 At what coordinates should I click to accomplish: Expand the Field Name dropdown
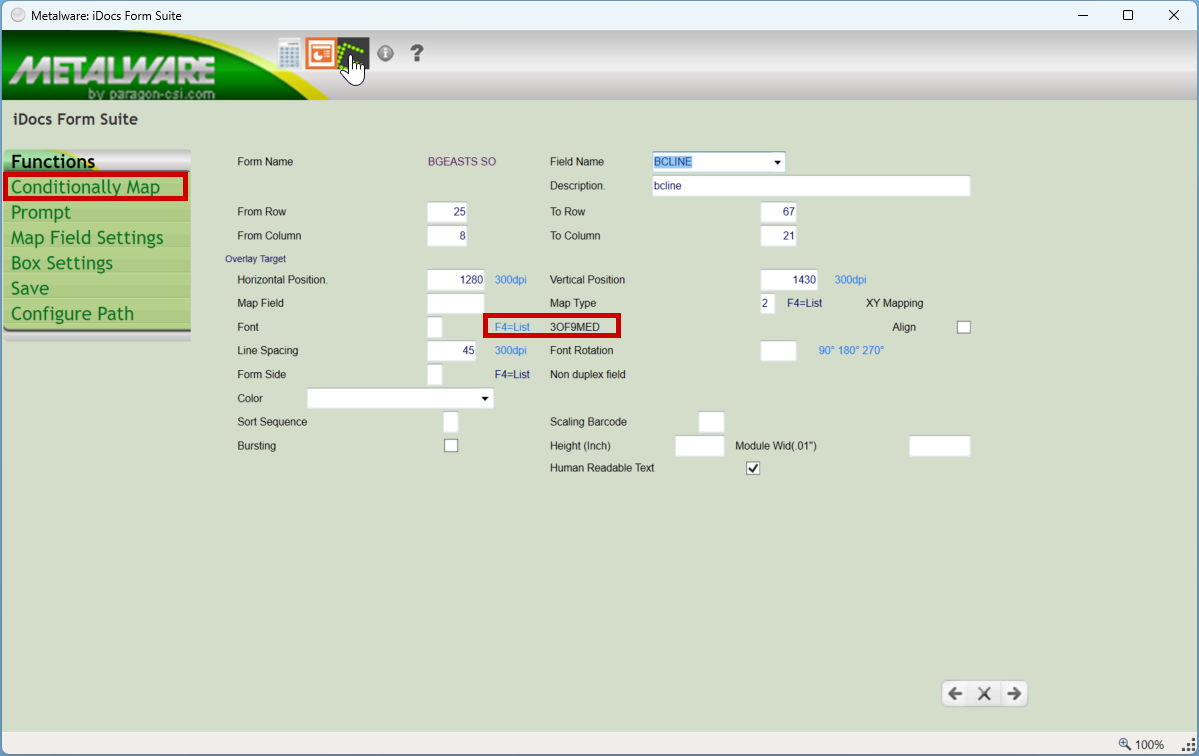click(777, 162)
